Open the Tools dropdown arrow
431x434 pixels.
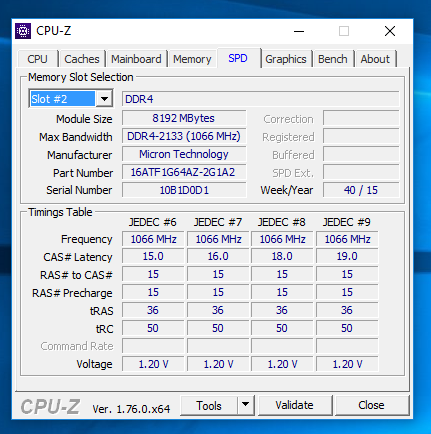pyautogui.click(x=246, y=405)
